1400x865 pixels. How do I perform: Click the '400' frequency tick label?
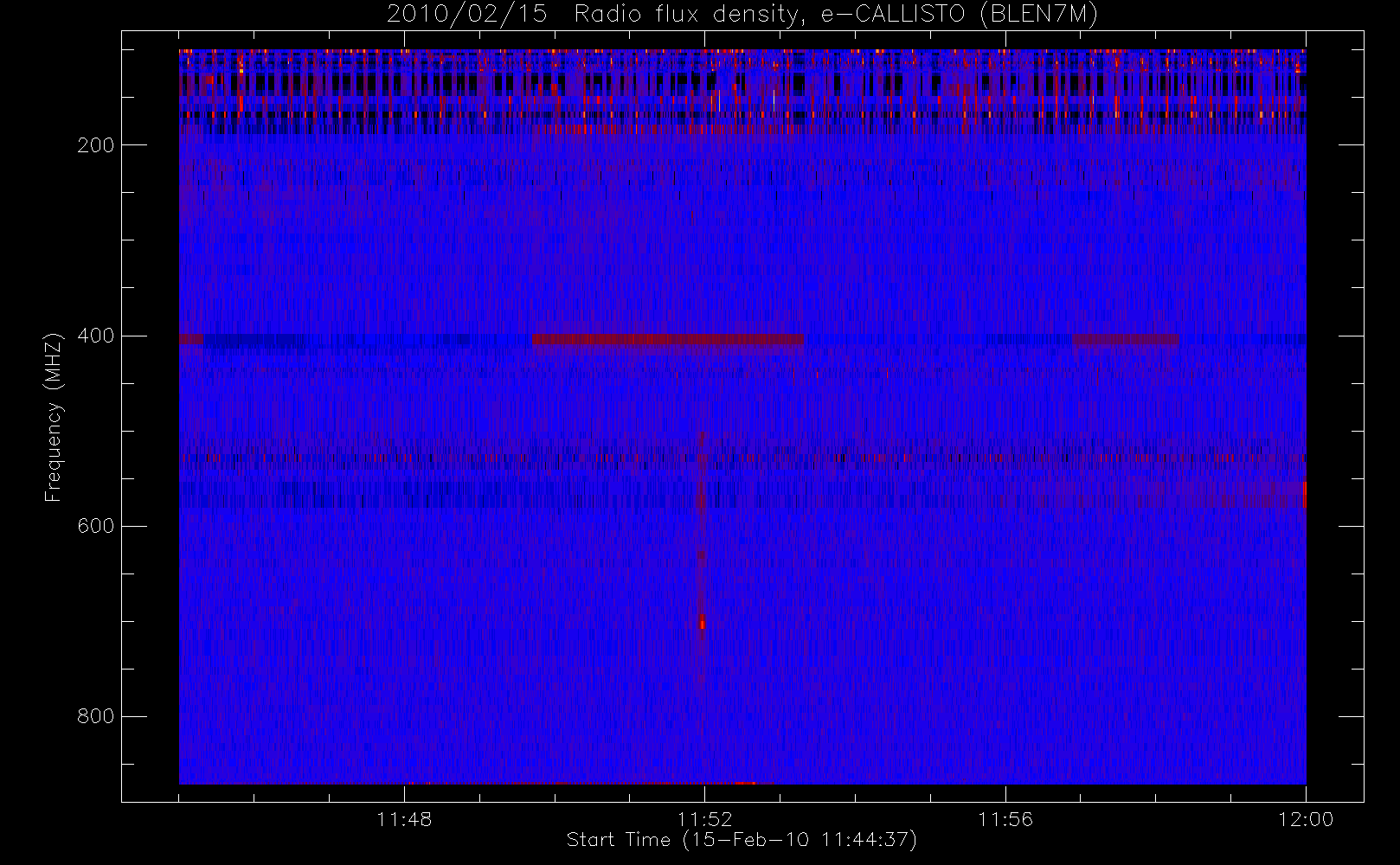(x=95, y=336)
